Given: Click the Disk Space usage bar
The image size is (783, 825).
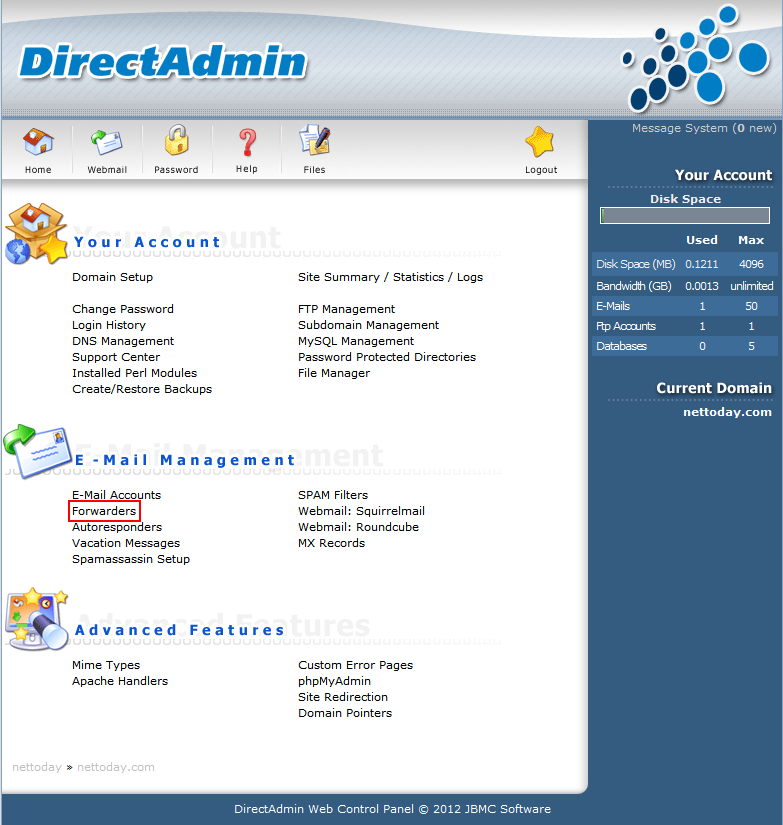Looking at the screenshot, I should click(x=685, y=215).
